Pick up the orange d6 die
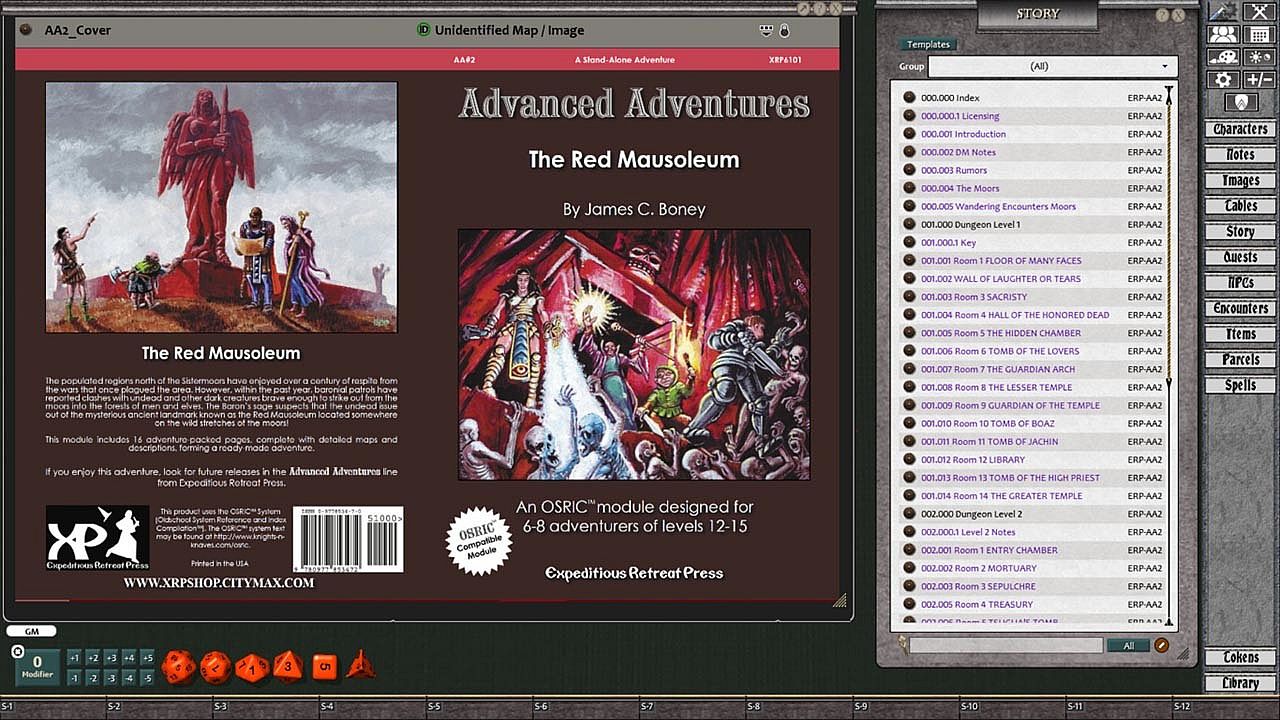The width and height of the screenshot is (1280, 720). 324,667
